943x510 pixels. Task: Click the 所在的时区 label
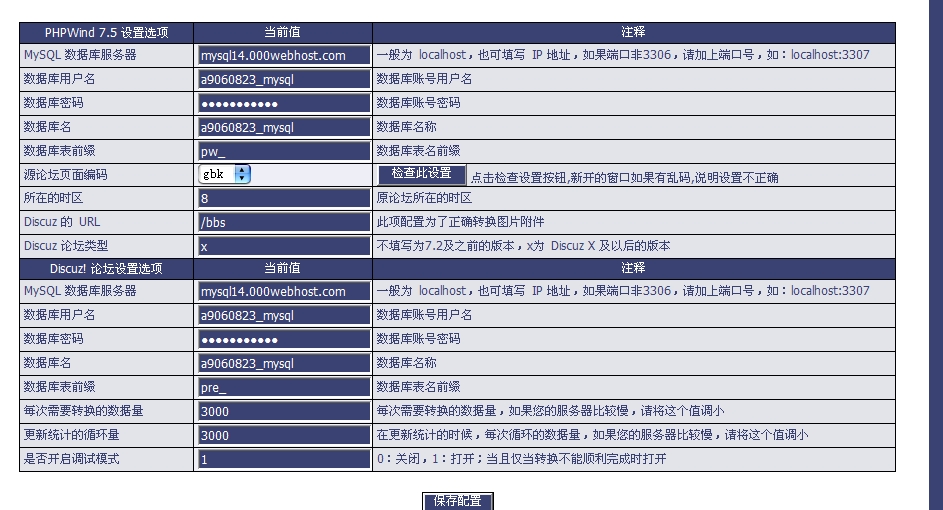(x=54, y=198)
